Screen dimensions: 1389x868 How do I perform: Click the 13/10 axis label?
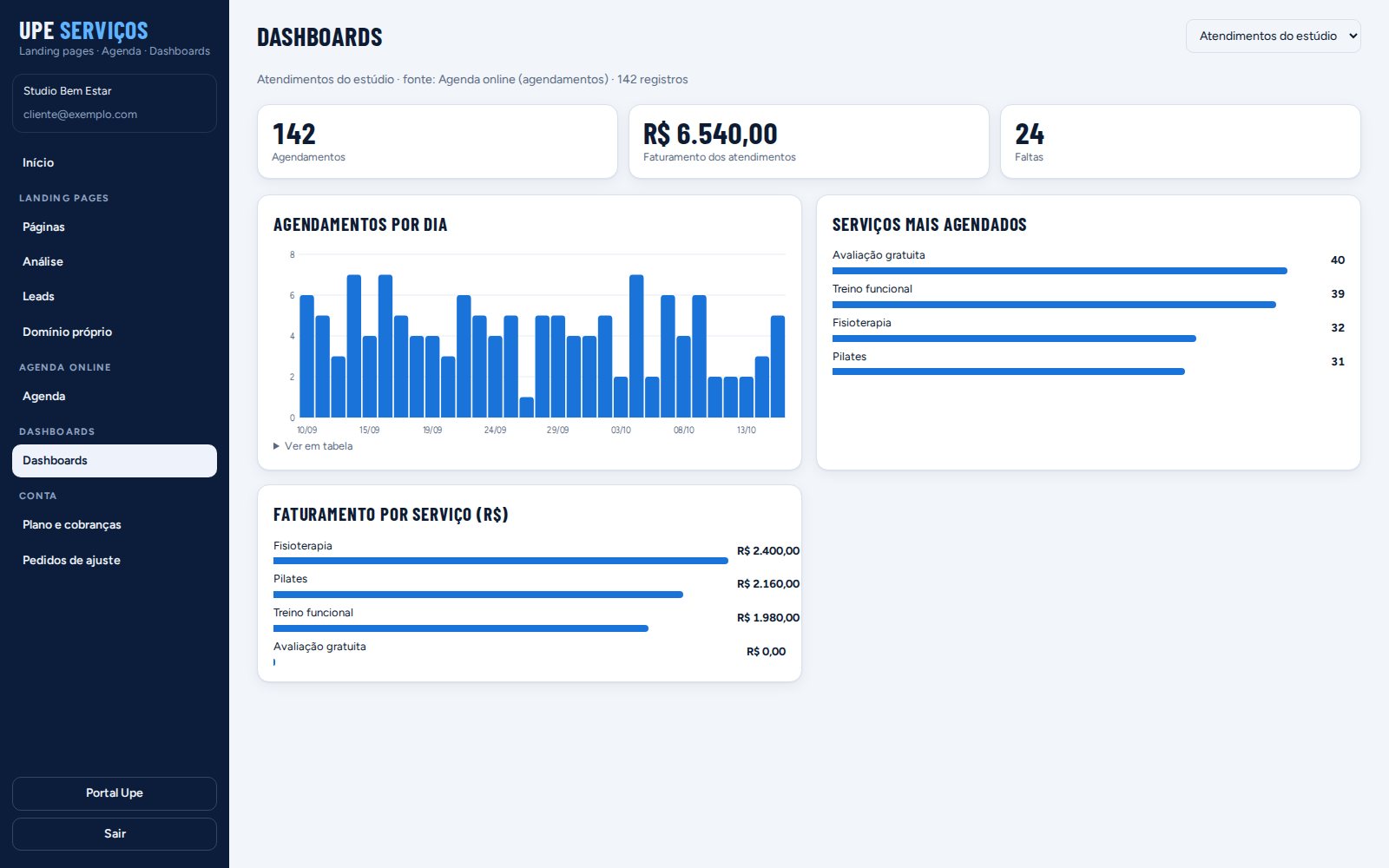[746, 431]
